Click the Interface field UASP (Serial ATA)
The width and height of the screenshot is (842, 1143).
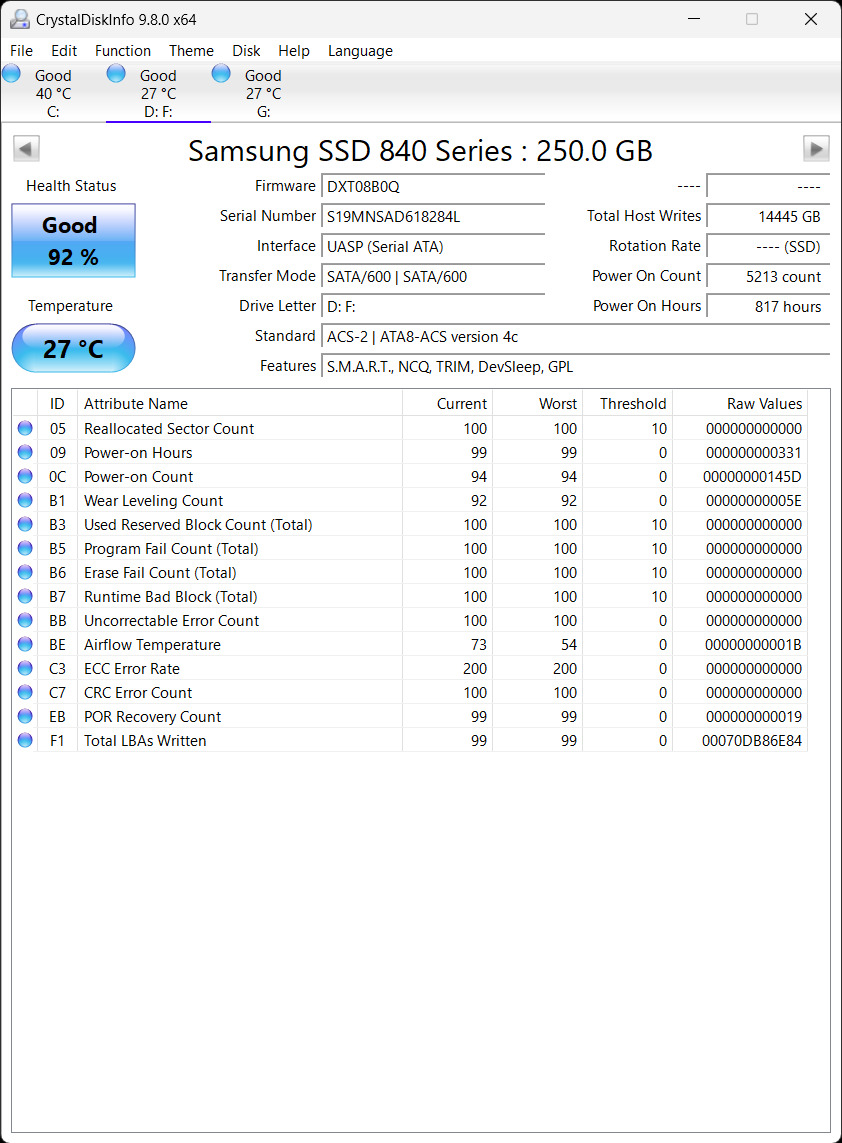click(433, 246)
